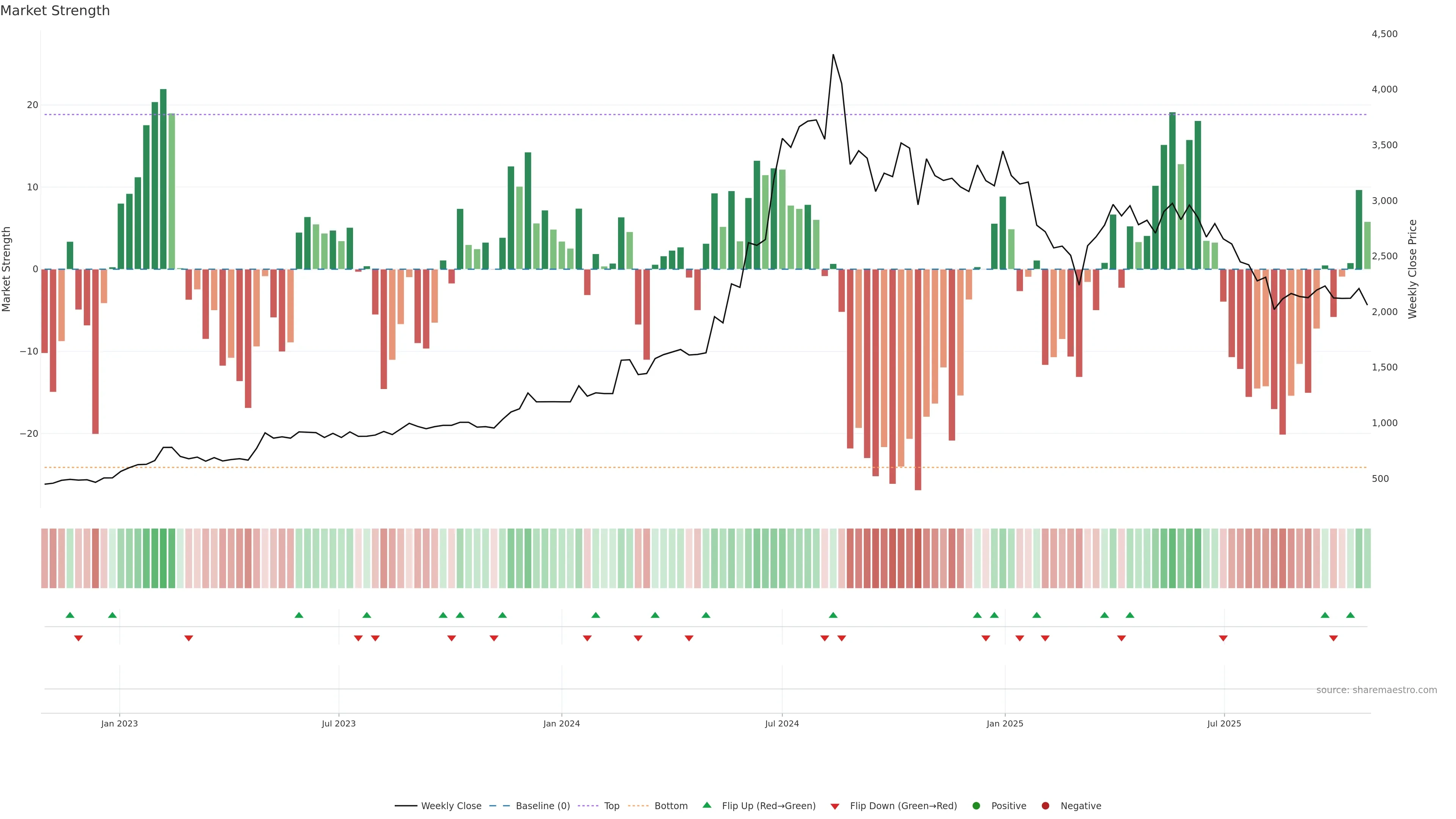Click the only flip-down marker between Jan and Jul 2023
Viewport: 1456px width, 819px height.
pyautogui.click(x=189, y=638)
